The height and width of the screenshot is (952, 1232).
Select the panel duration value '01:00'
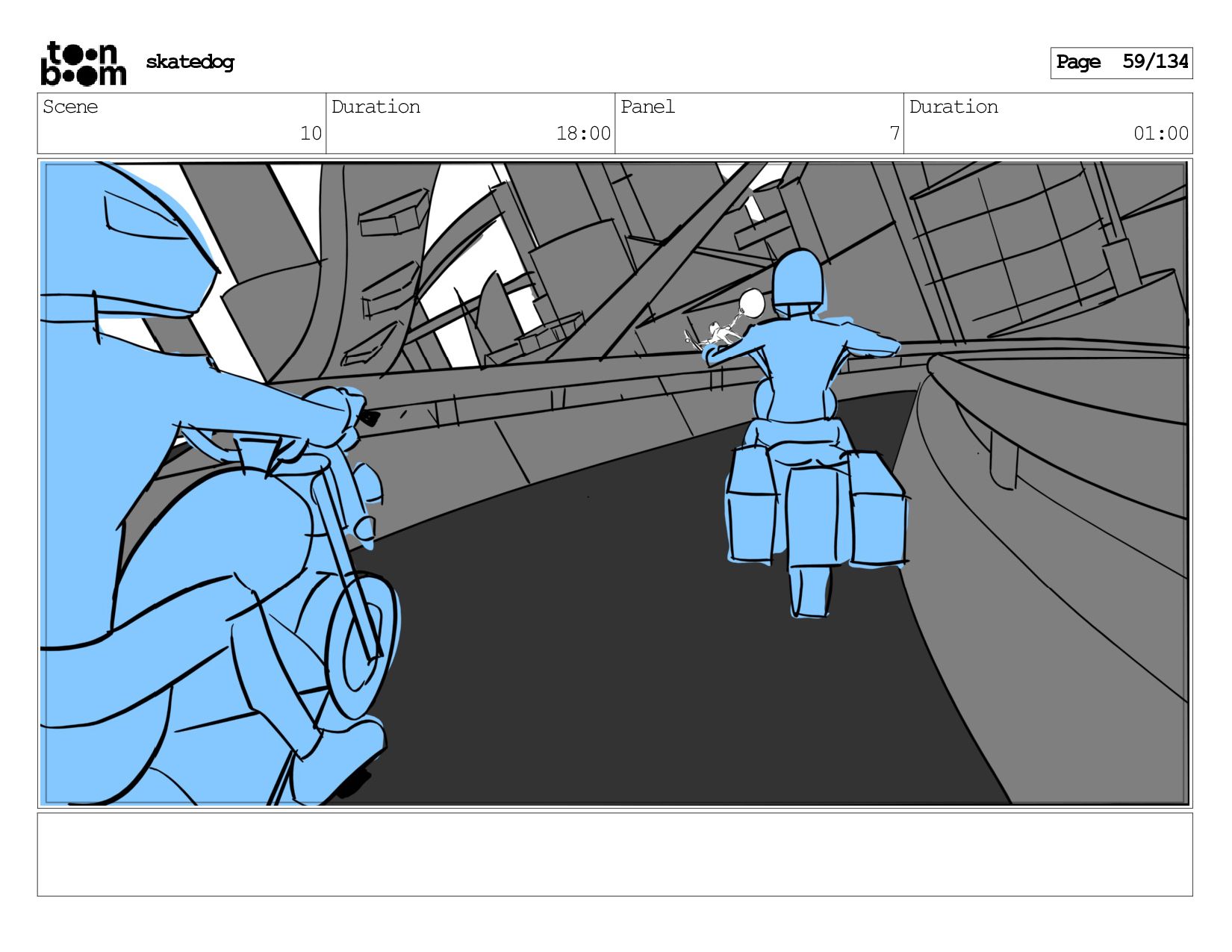tap(1161, 134)
